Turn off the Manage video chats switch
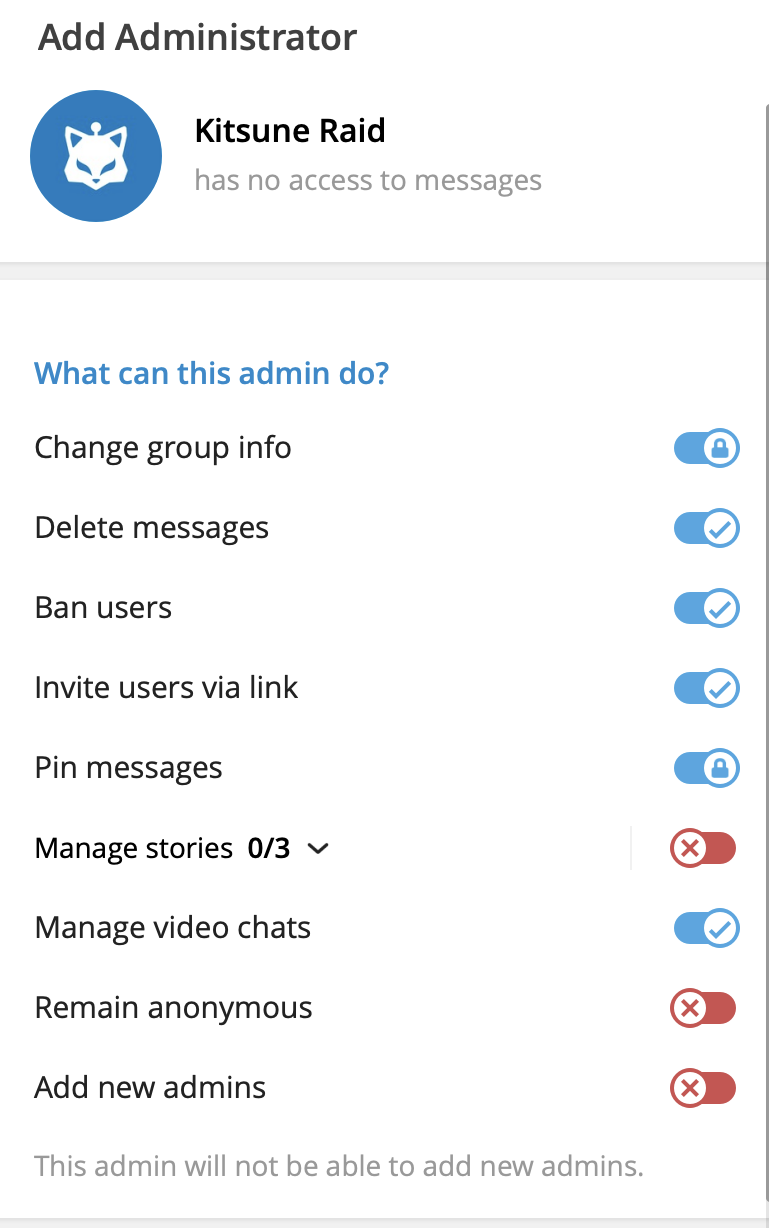The image size is (769, 1228). (706, 928)
